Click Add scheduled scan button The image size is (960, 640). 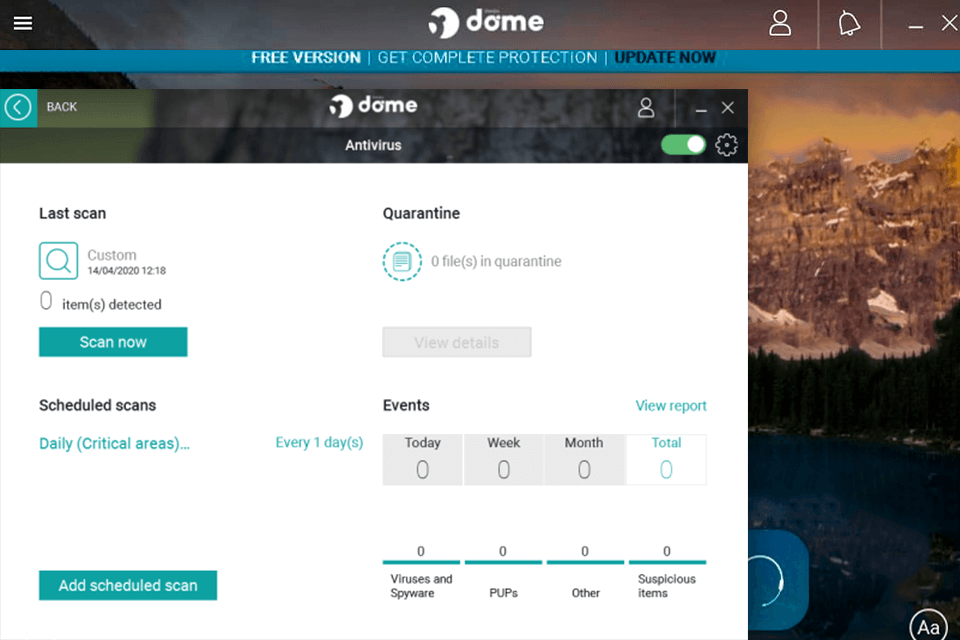pyautogui.click(x=128, y=585)
